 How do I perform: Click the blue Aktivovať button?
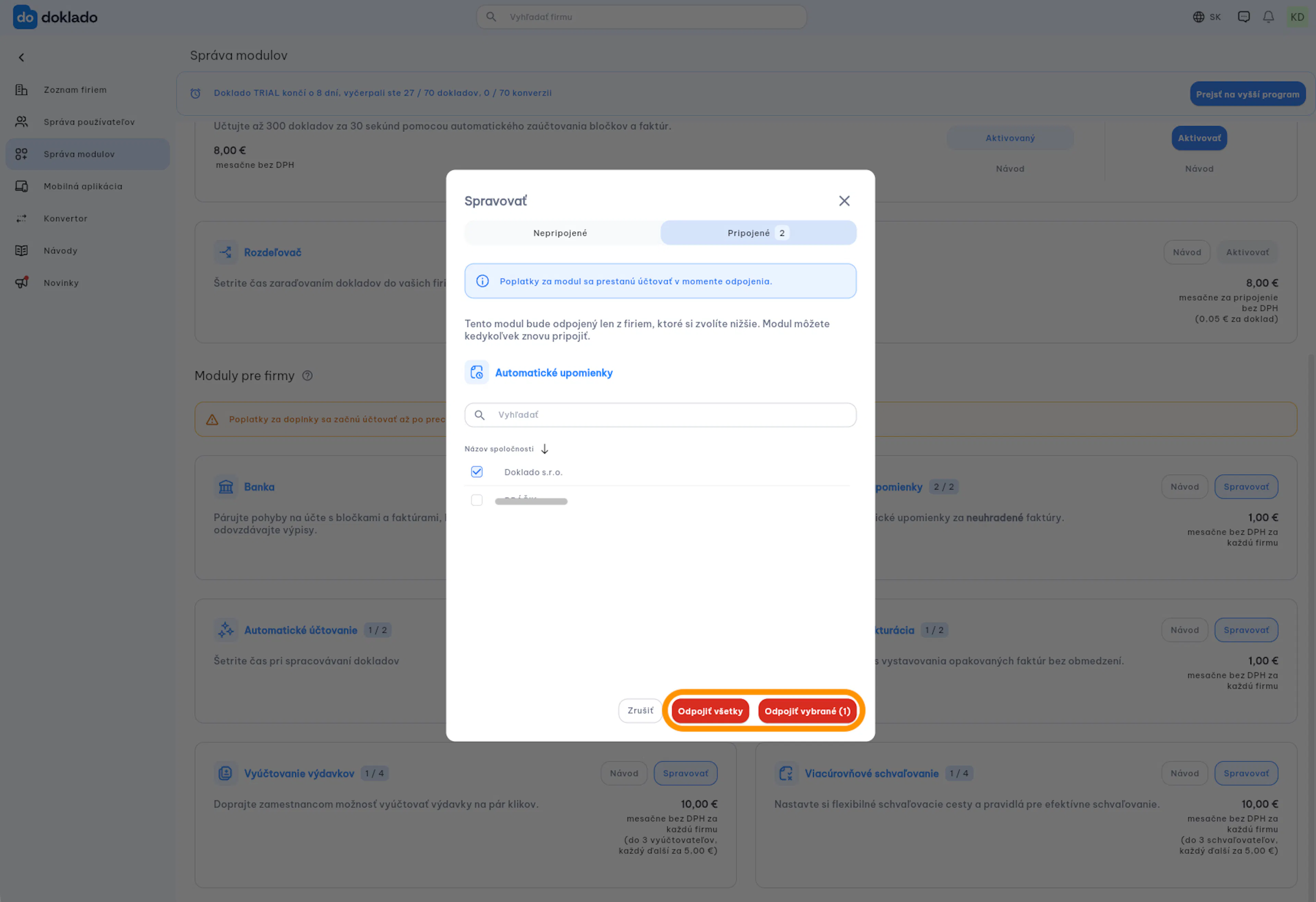pos(1199,138)
